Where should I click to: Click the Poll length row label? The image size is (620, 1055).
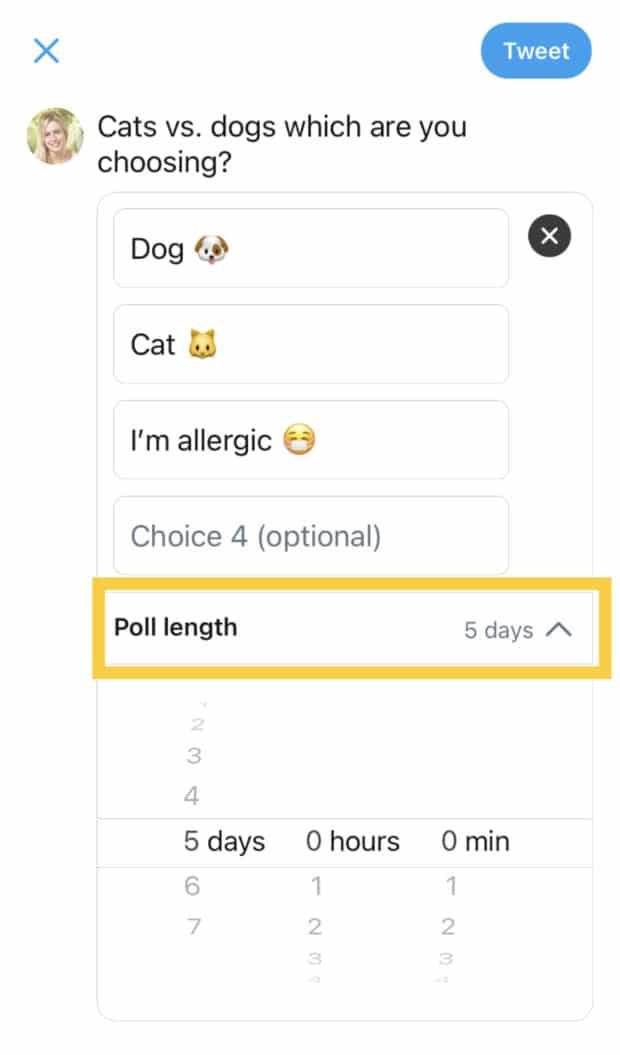(x=176, y=628)
